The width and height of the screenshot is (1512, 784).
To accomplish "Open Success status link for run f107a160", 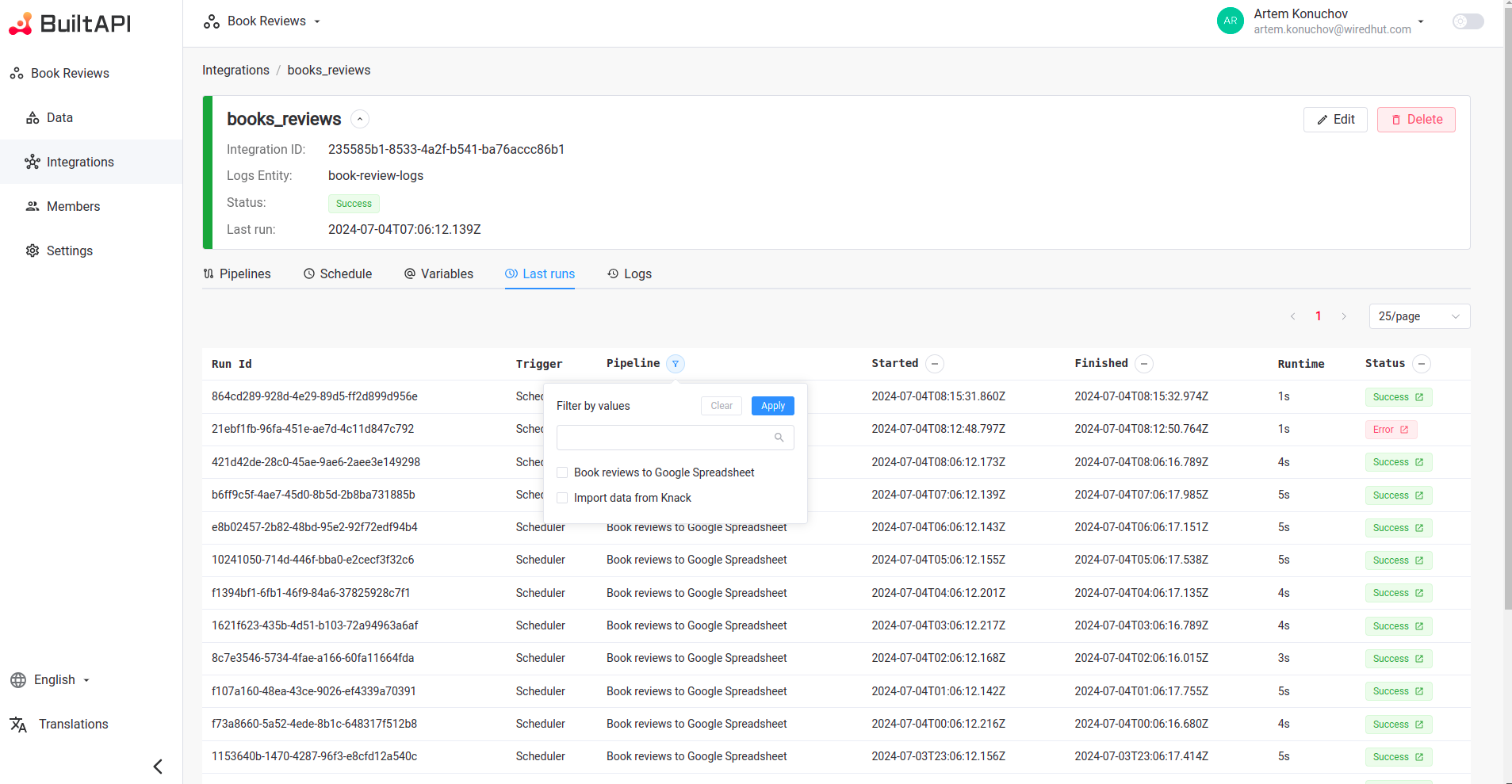I will (1399, 691).
